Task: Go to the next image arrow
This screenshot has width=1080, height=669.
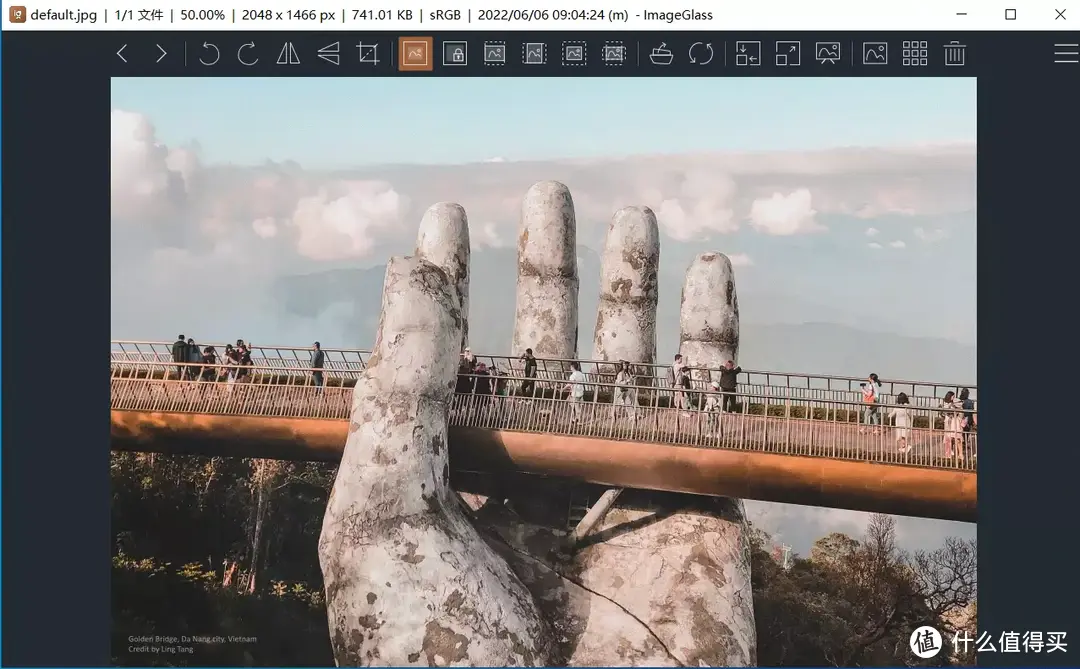Action: pos(161,54)
